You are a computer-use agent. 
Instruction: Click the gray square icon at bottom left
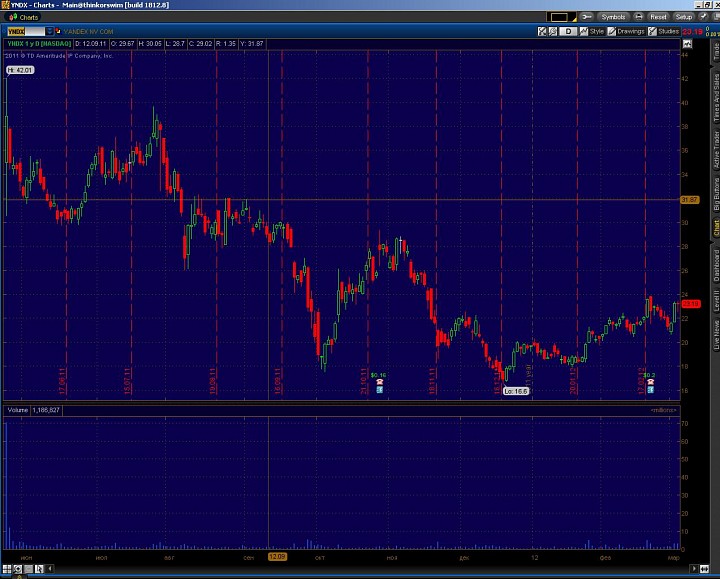pyautogui.click(x=28, y=569)
